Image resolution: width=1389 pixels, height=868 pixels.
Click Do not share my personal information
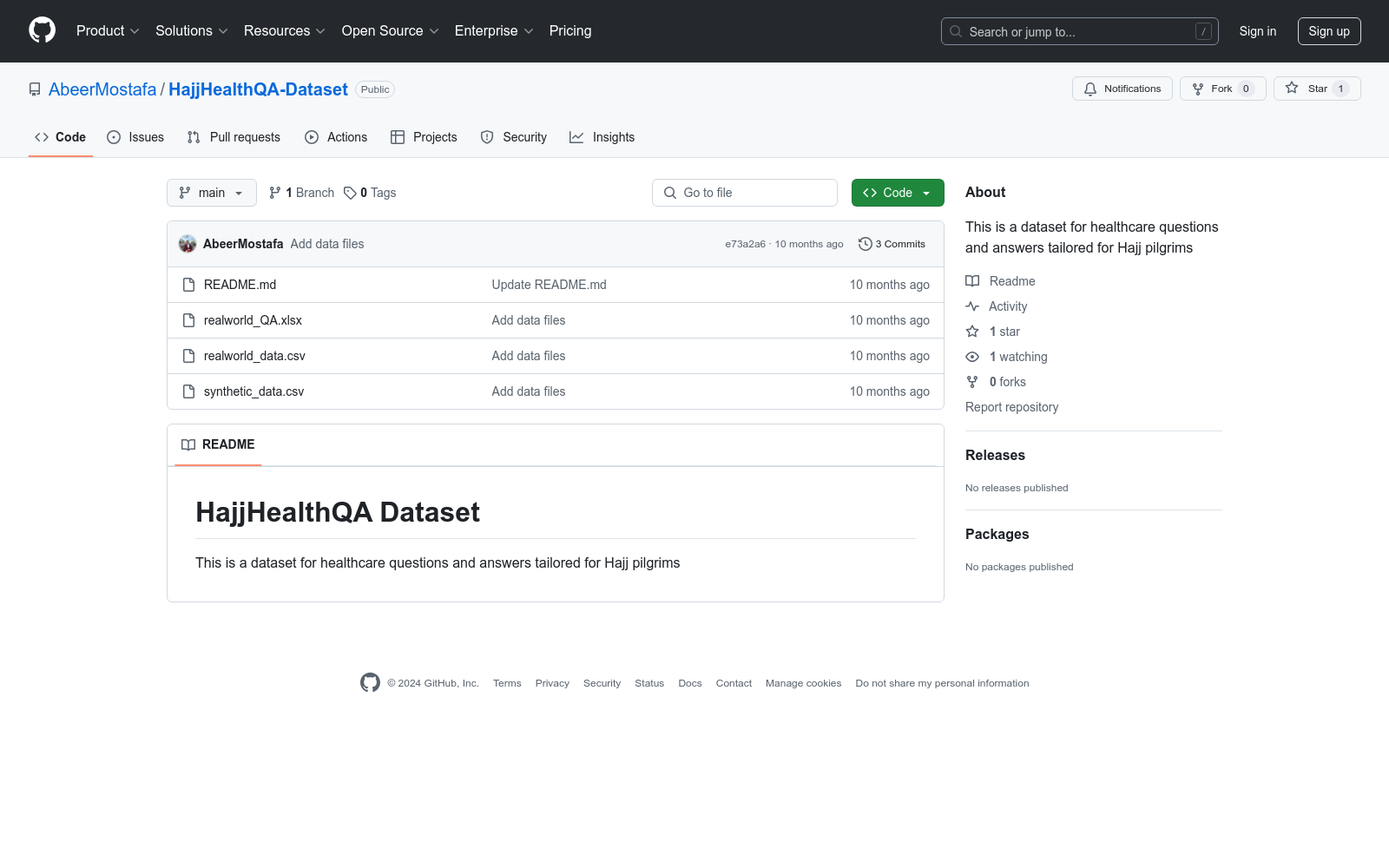click(x=942, y=683)
